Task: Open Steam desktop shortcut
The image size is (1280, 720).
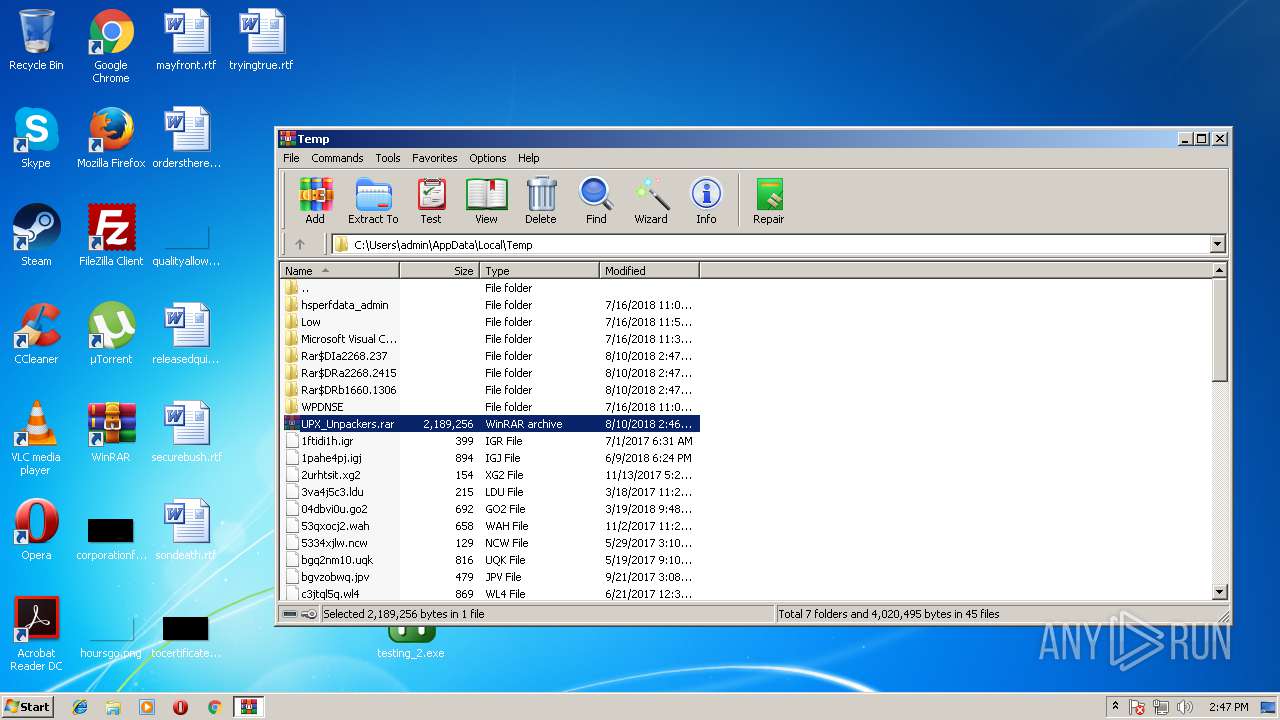Action: pyautogui.click(x=36, y=236)
